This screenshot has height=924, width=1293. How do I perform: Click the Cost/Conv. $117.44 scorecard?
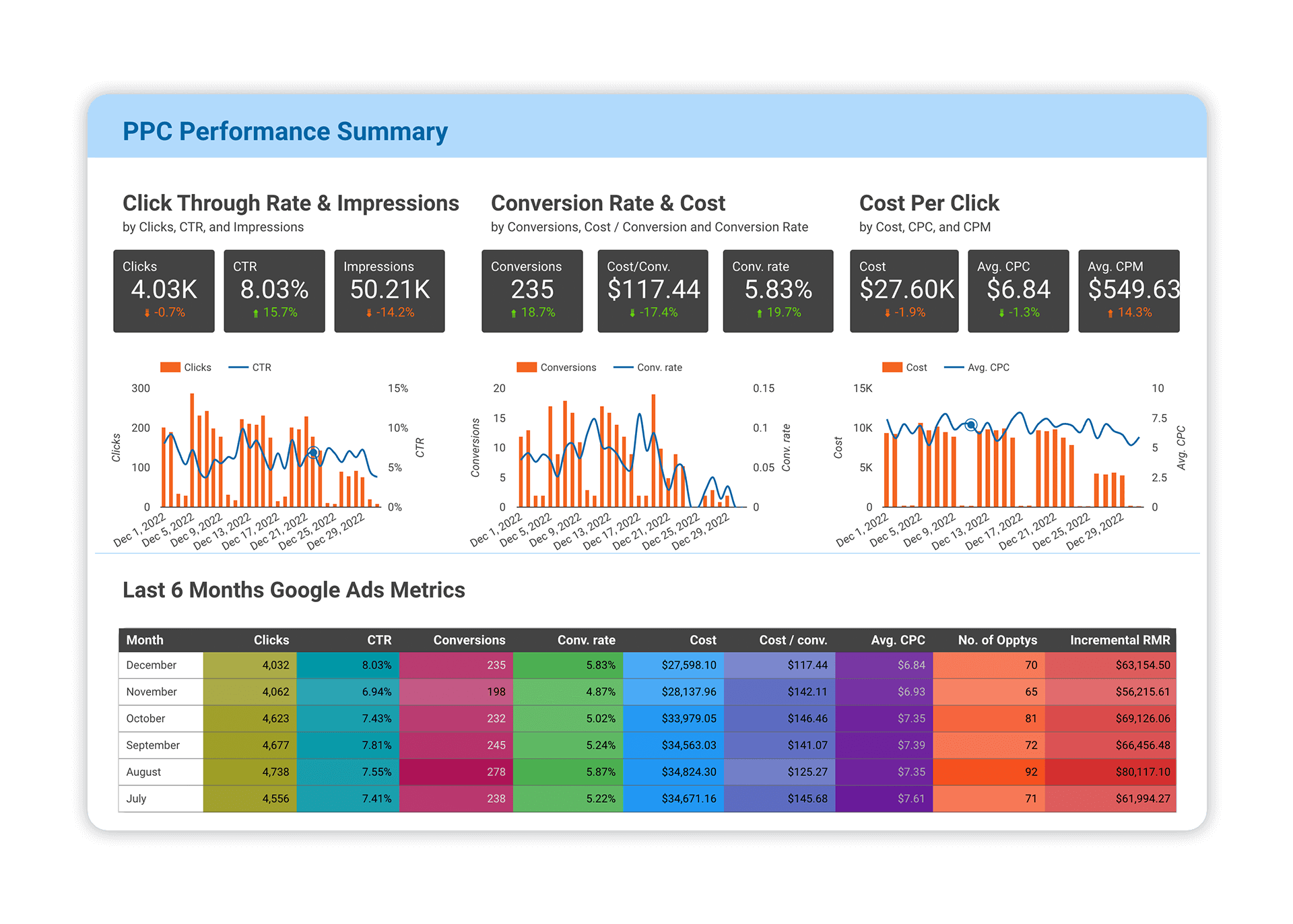(652, 290)
